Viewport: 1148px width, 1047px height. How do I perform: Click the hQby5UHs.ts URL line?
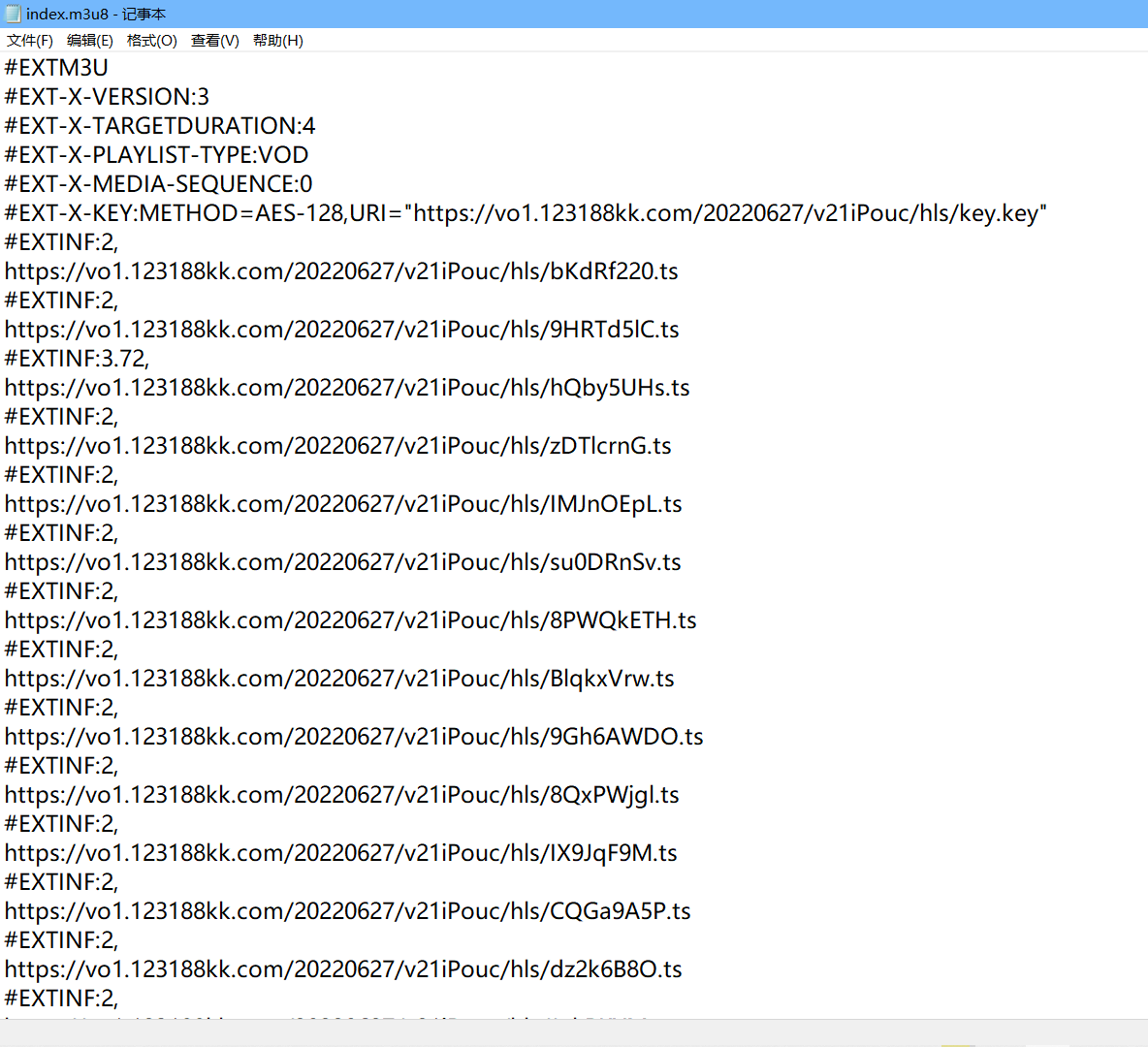coord(347,388)
